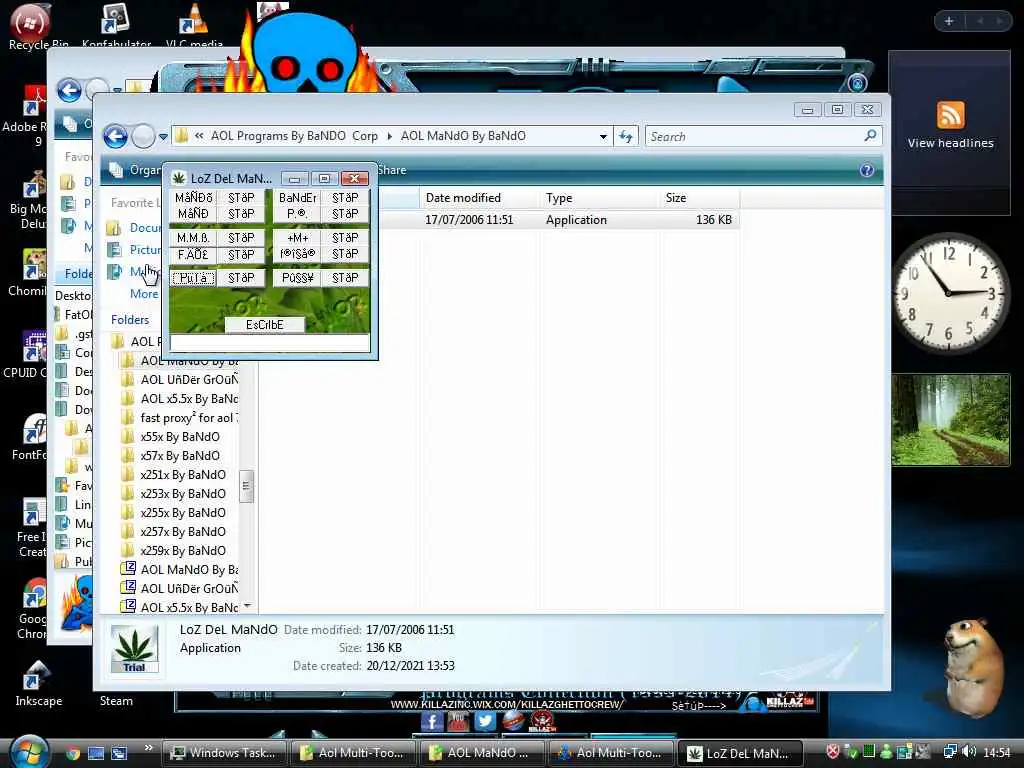1024x768 pixels.
Task: Collapse the Folders pane header
Action: pos(130,320)
